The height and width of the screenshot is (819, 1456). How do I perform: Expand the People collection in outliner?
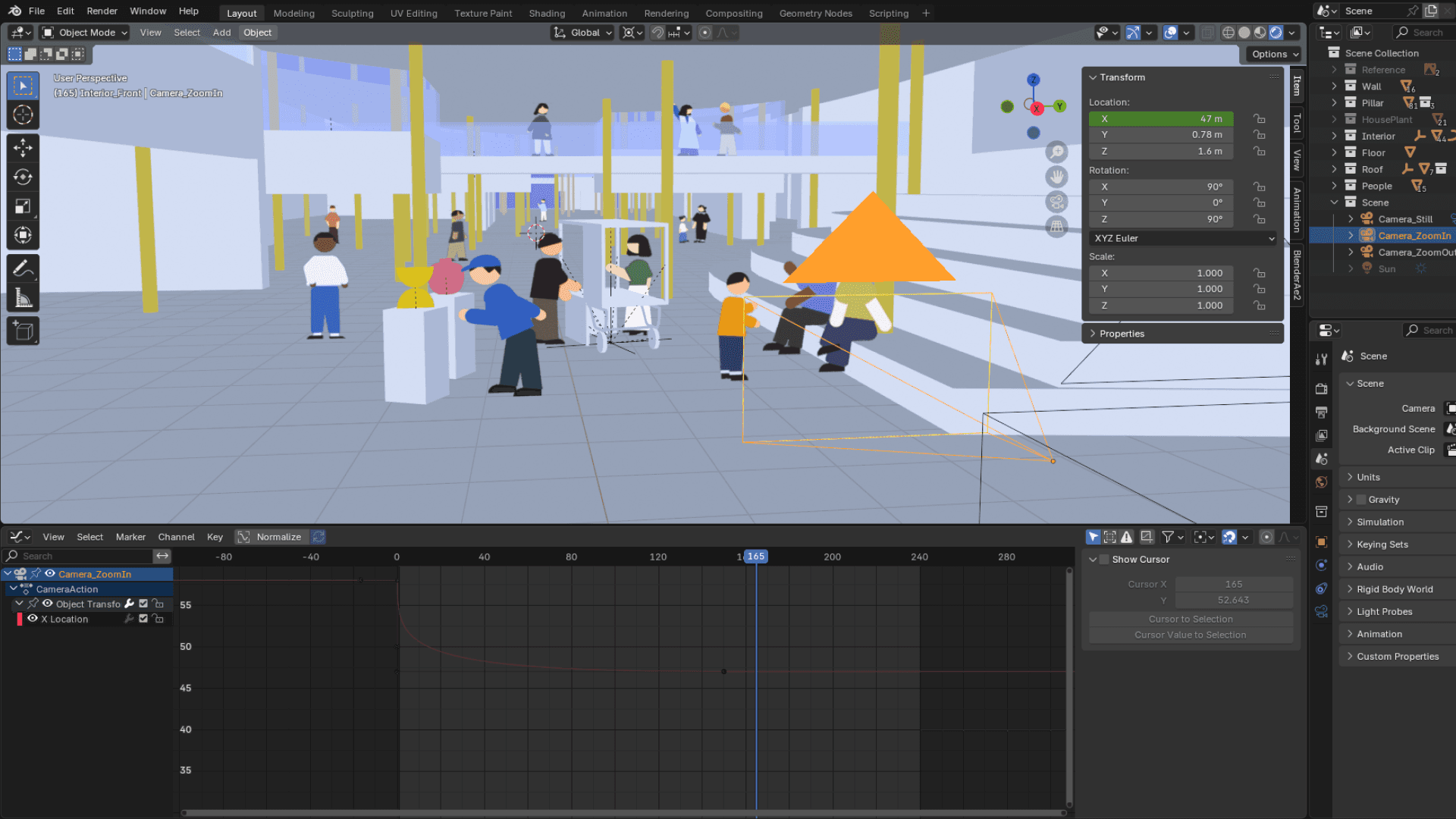tap(1335, 186)
